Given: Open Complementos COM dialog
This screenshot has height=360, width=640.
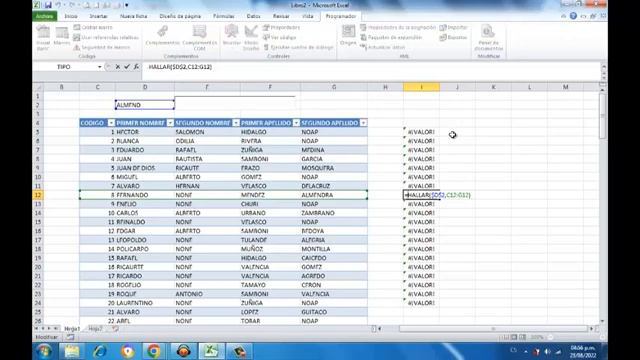Looking at the screenshot, I should 200,37.
